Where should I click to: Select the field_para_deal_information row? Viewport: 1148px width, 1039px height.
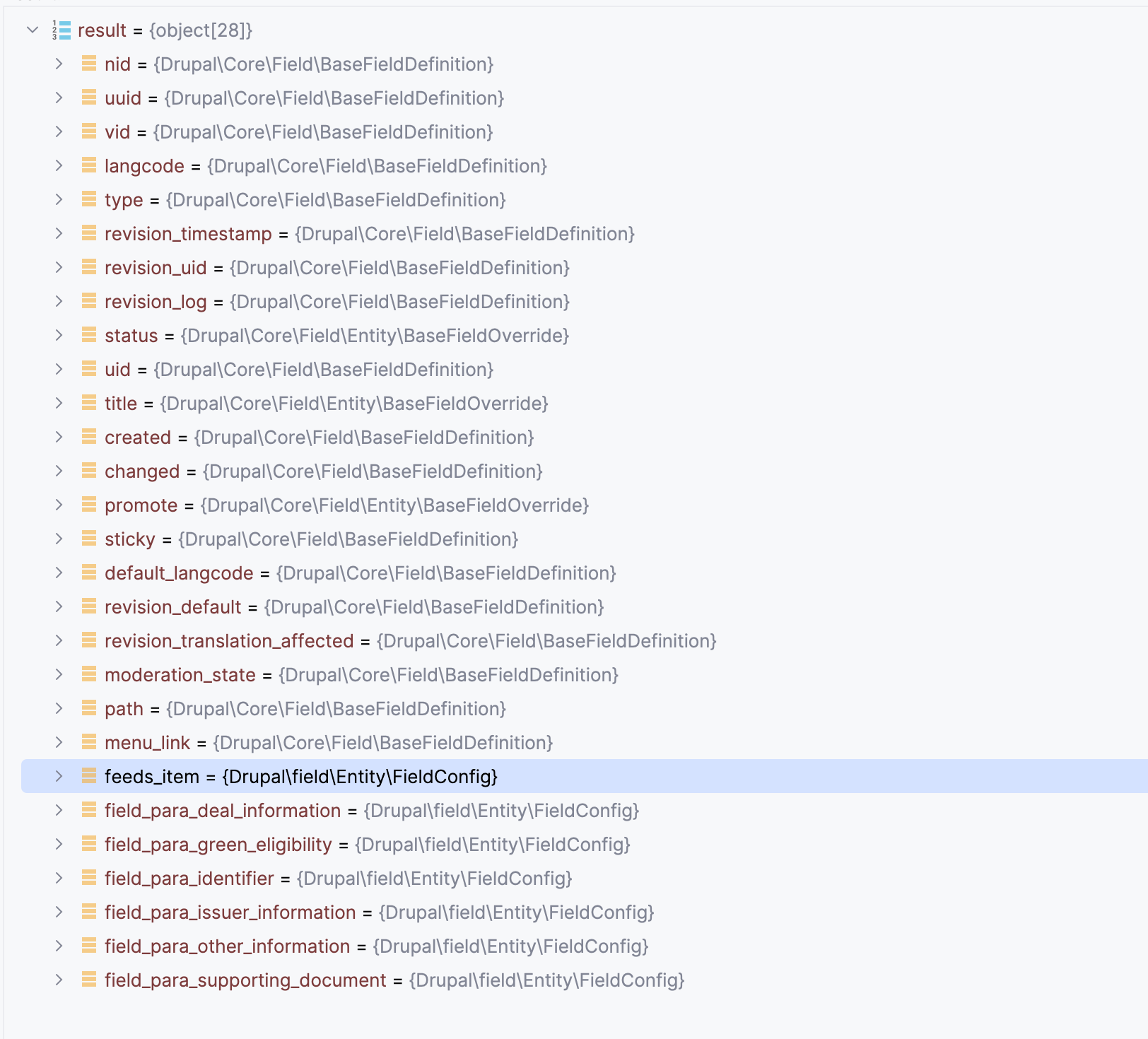coord(585,810)
